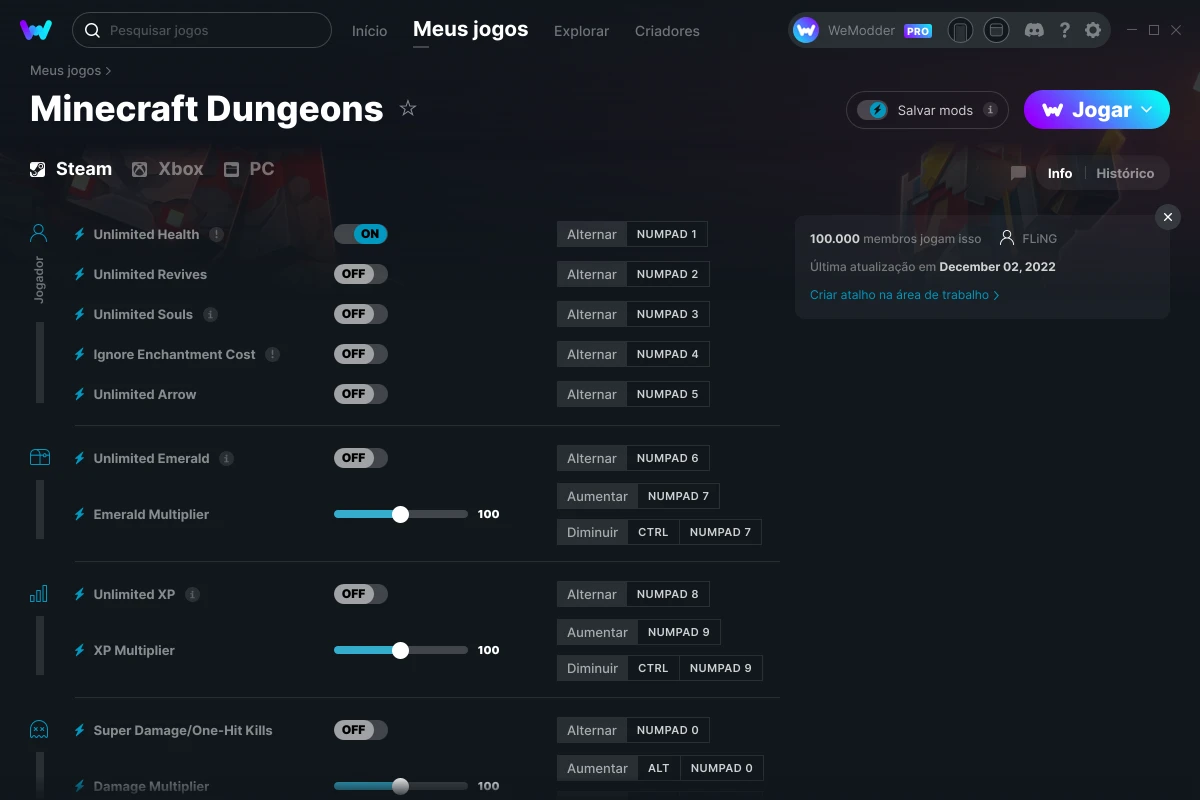1200x800 pixels.
Task: Open the Histórico tab
Action: click(x=1124, y=173)
